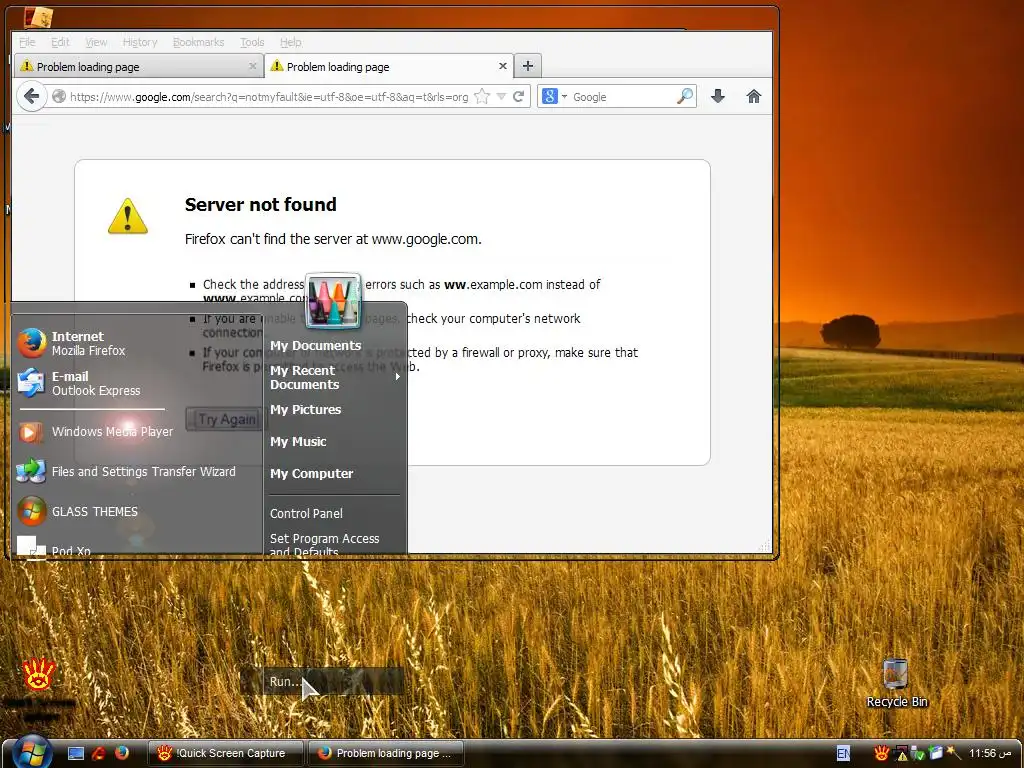Click the taskbar clock showing 11:56

991,753
